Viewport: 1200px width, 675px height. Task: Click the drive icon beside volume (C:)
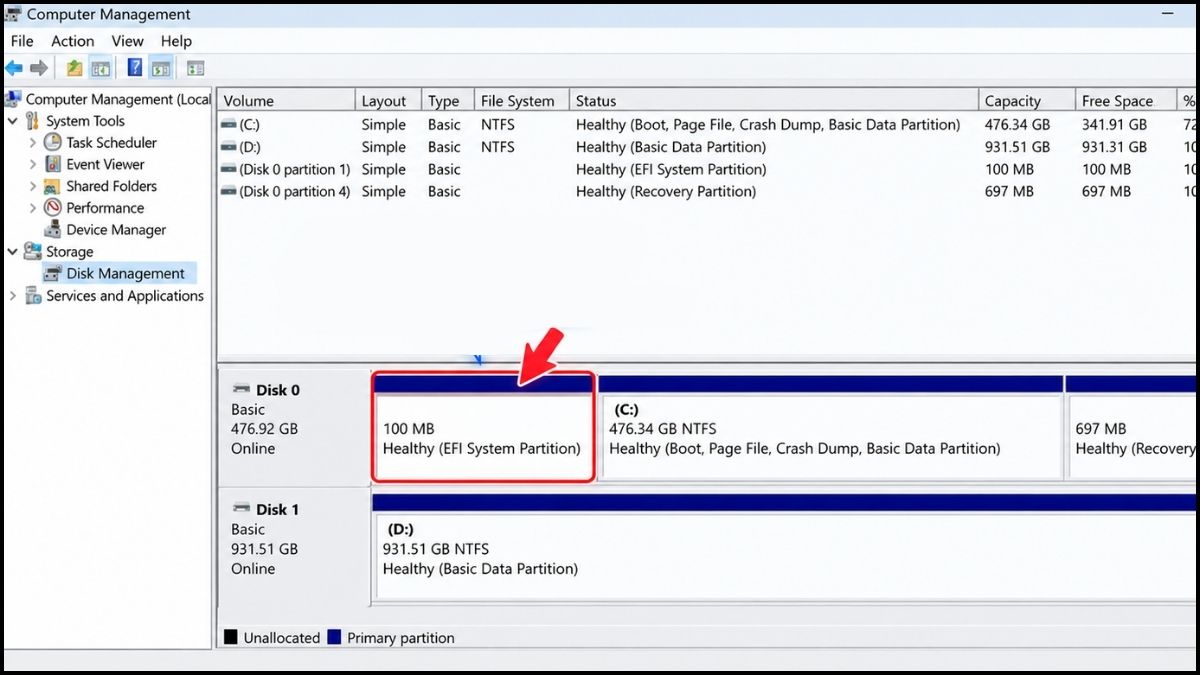[x=228, y=125]
